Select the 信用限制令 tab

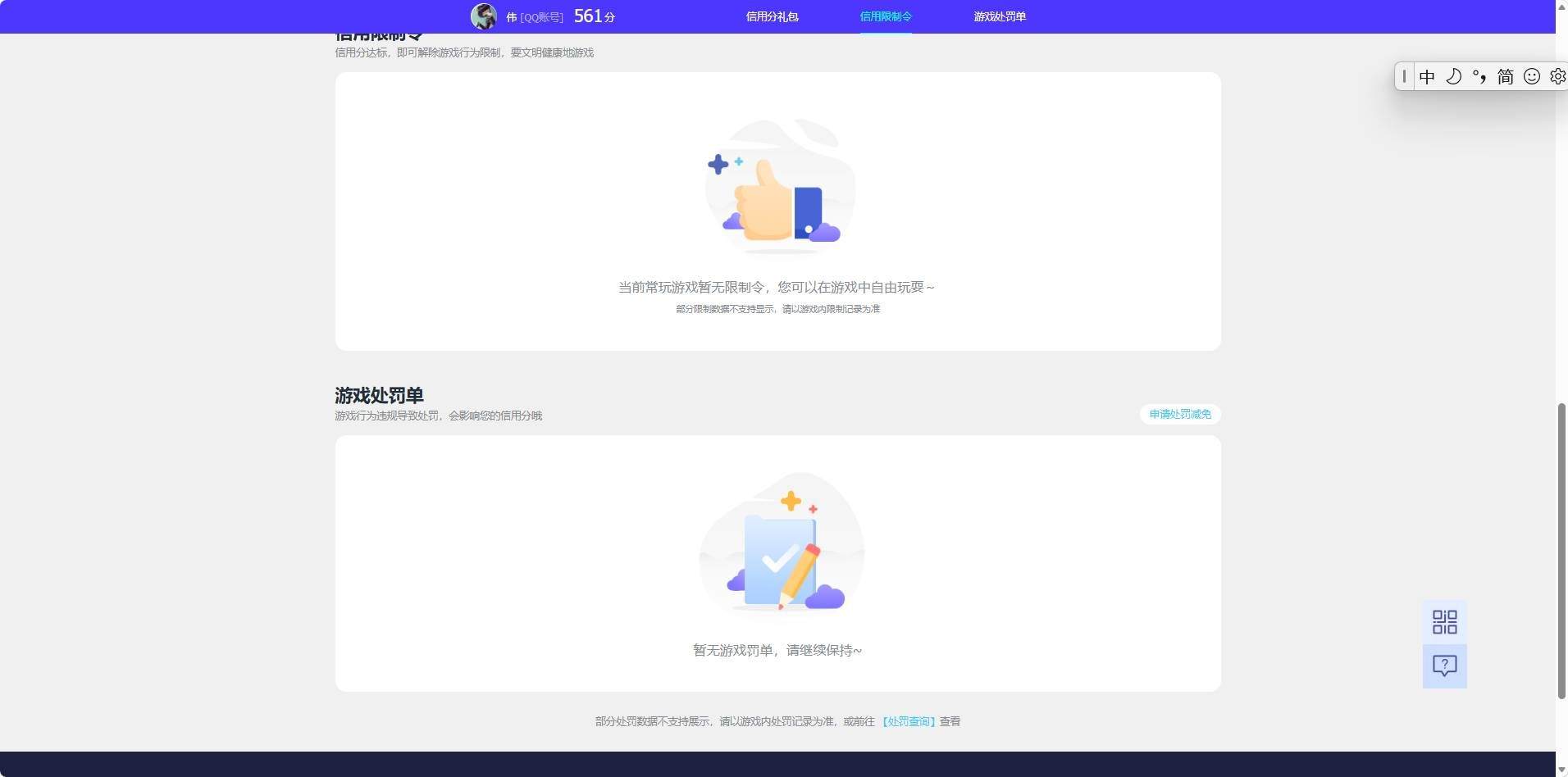pyautogui.click(x=886, y=16)
